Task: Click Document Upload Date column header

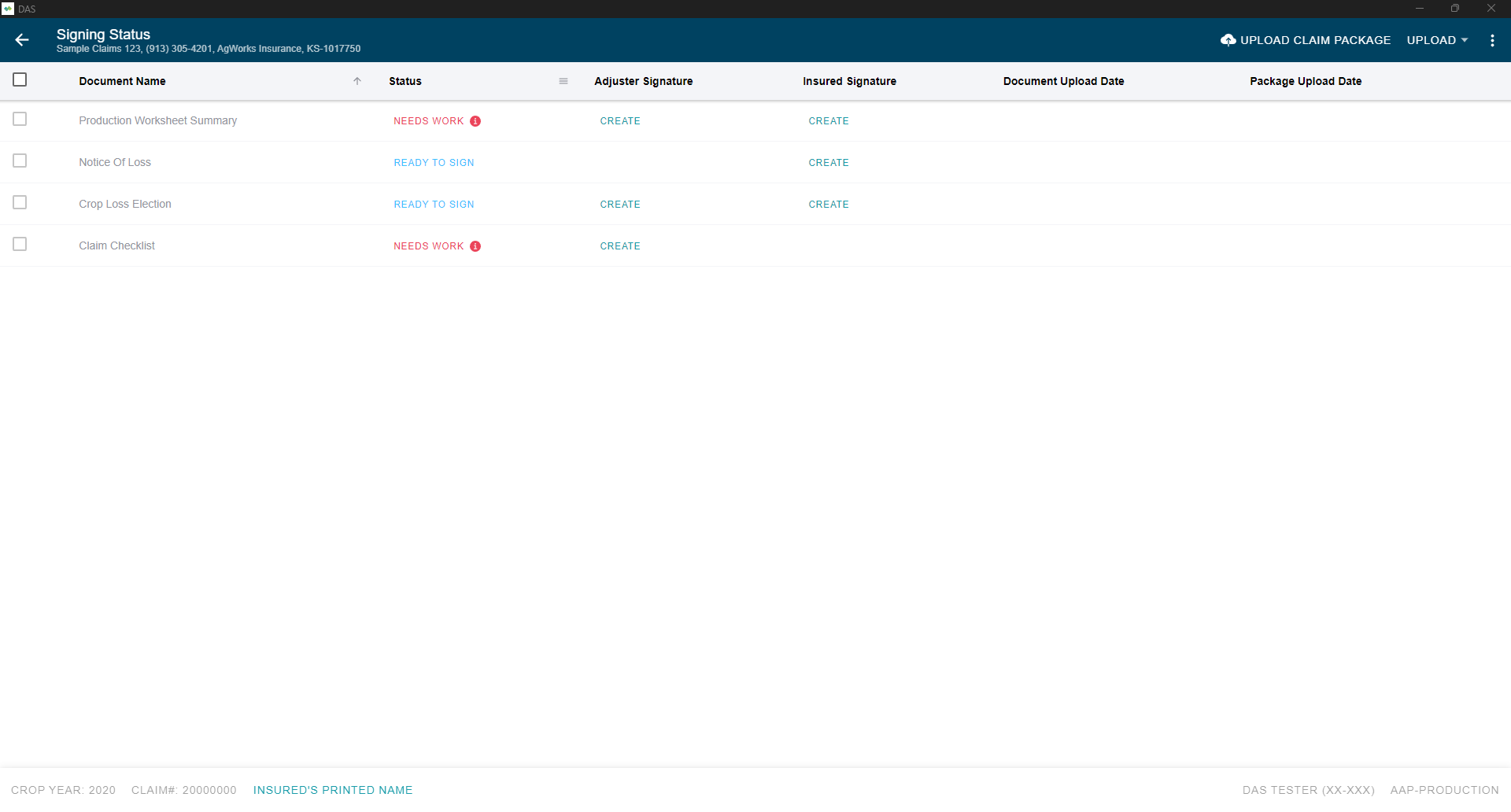Action: (1063, 81)
